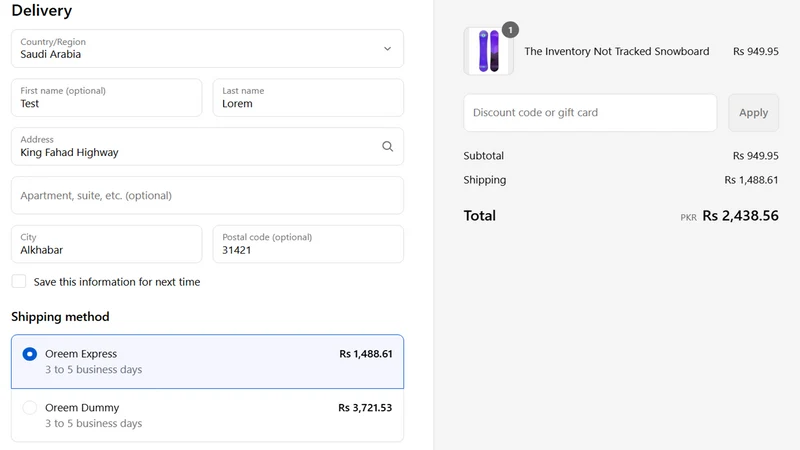Click the address search magnifier icon
The image size is (800, 450).
click(387, 146)
